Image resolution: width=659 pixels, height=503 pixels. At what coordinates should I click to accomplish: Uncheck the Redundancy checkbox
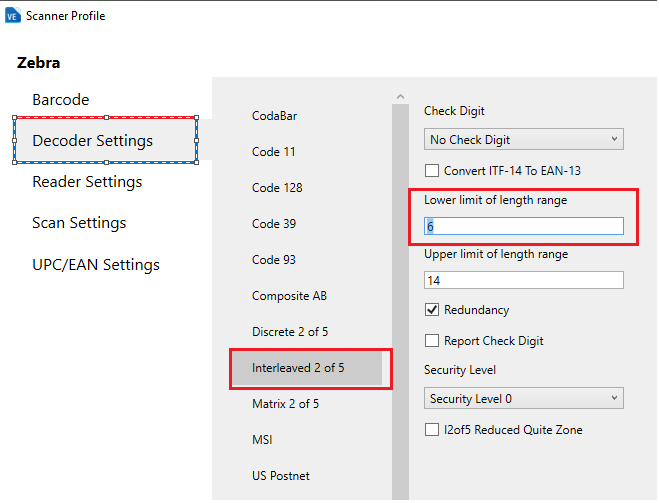point(433,310)
